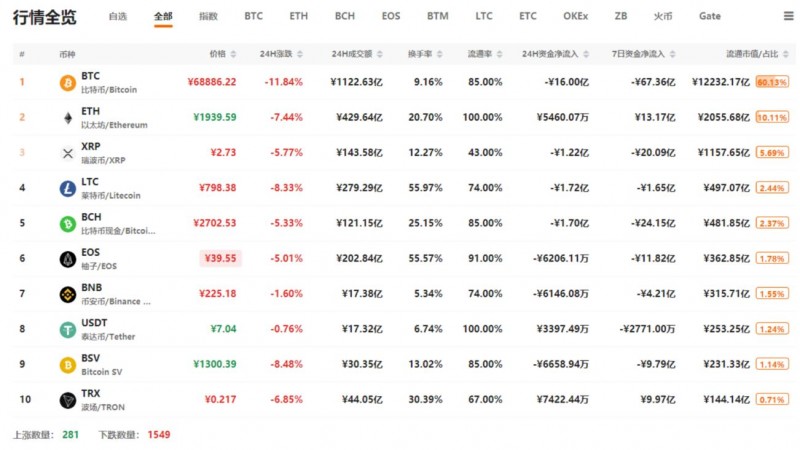The image size is (800, 450).
Task: Switch to the 自选 tab
Action: coord(118,17)
